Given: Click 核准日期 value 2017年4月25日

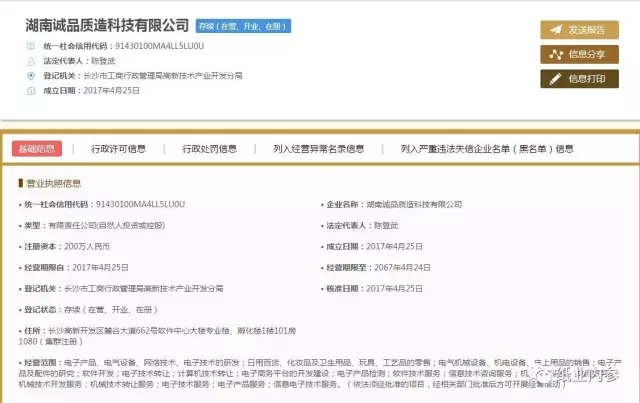Looking at the screenshot, I should click(x=394, y=289).
